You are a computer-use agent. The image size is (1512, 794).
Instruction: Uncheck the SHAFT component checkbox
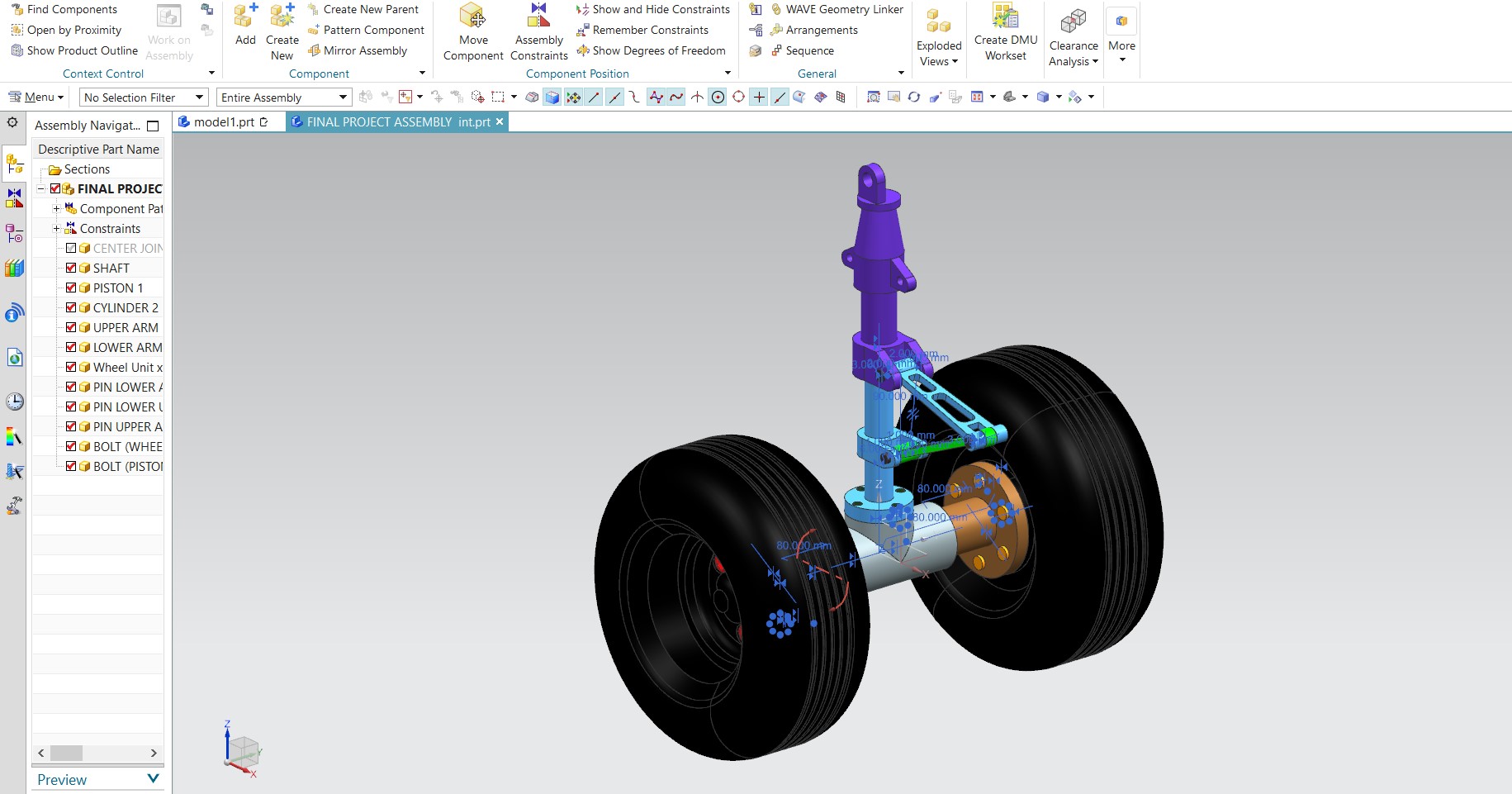coord(71,268)
